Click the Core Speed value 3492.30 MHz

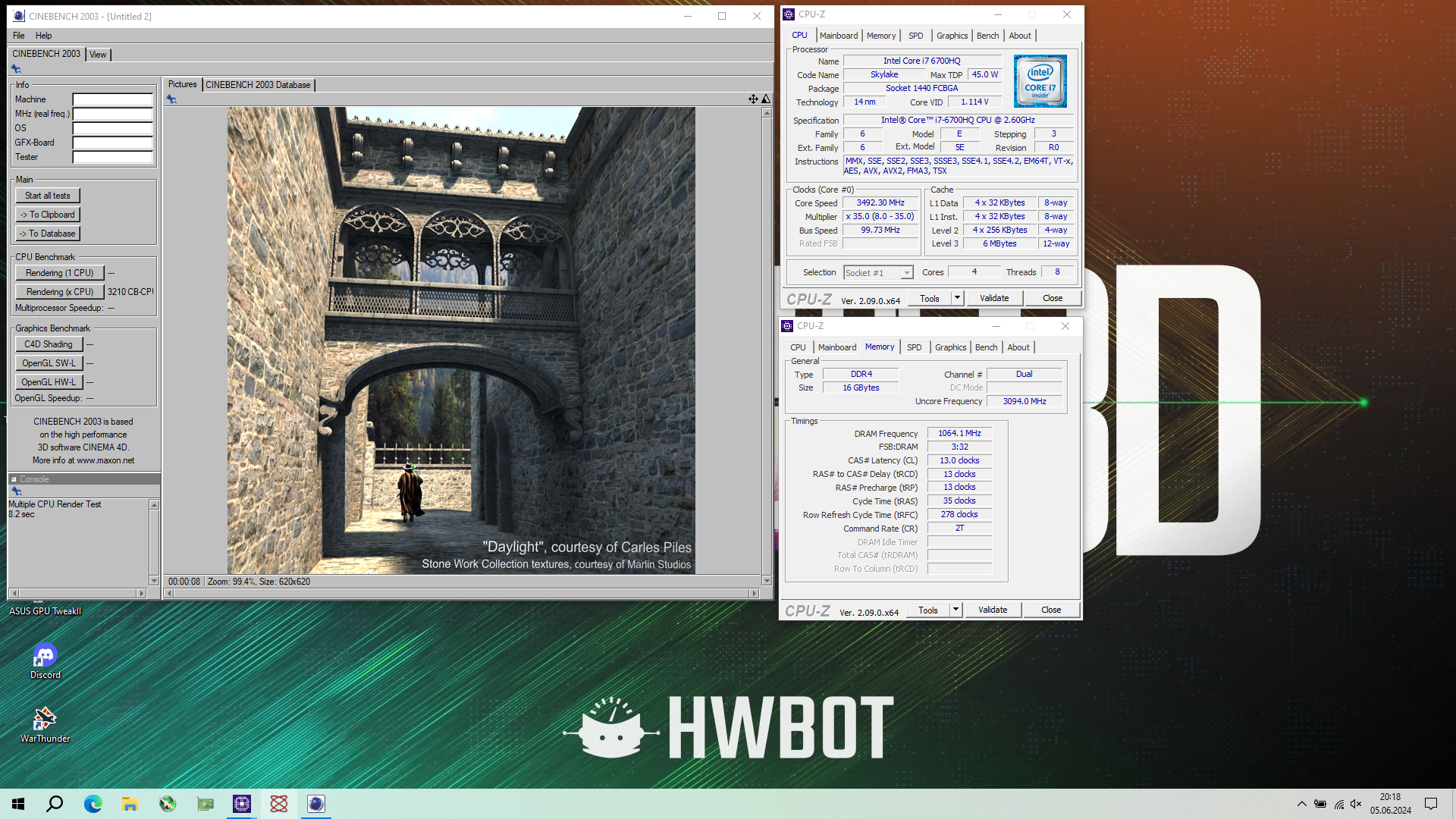click(x=880, y=202)
